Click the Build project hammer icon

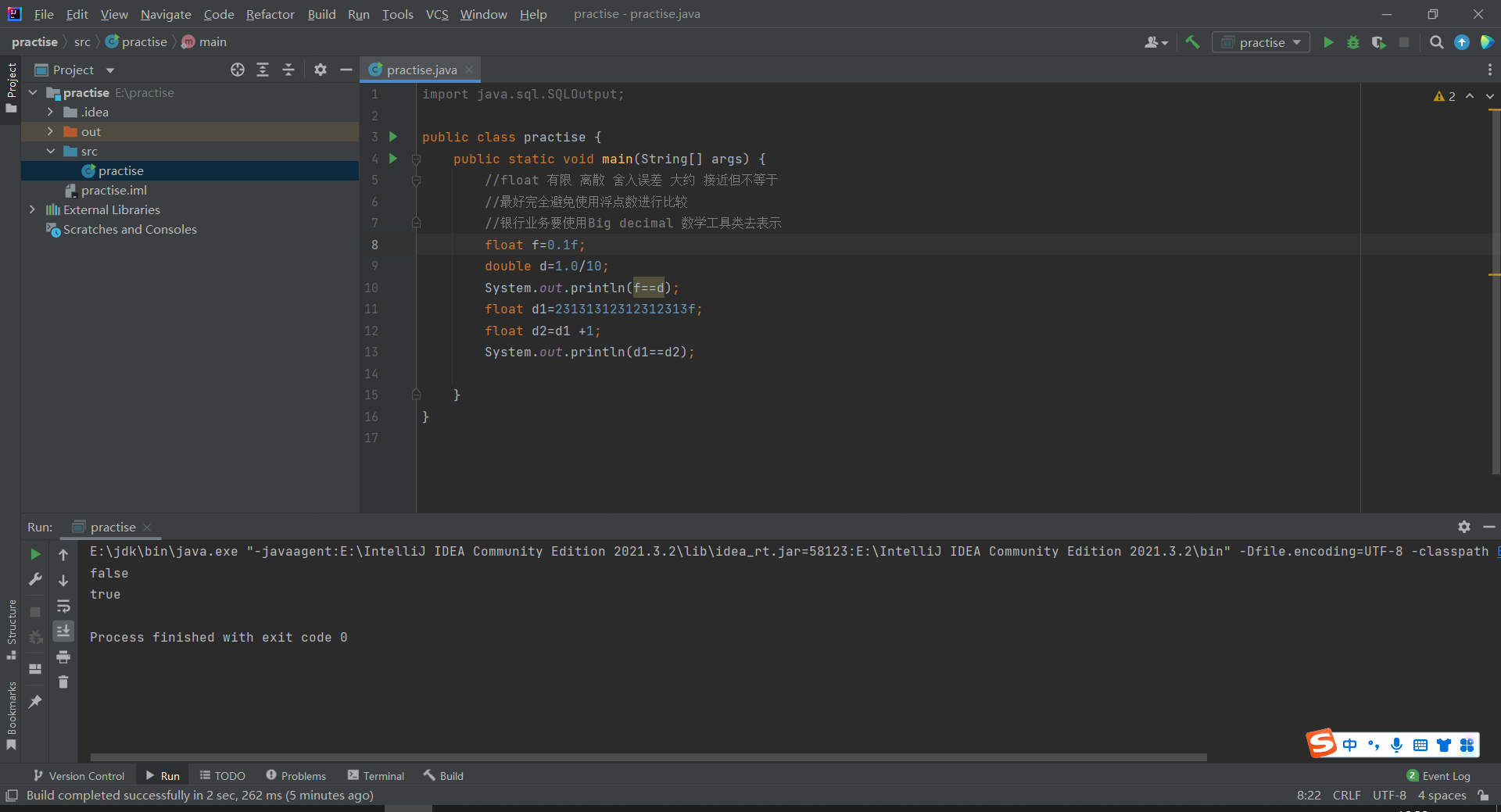(x=1192, y=42)
